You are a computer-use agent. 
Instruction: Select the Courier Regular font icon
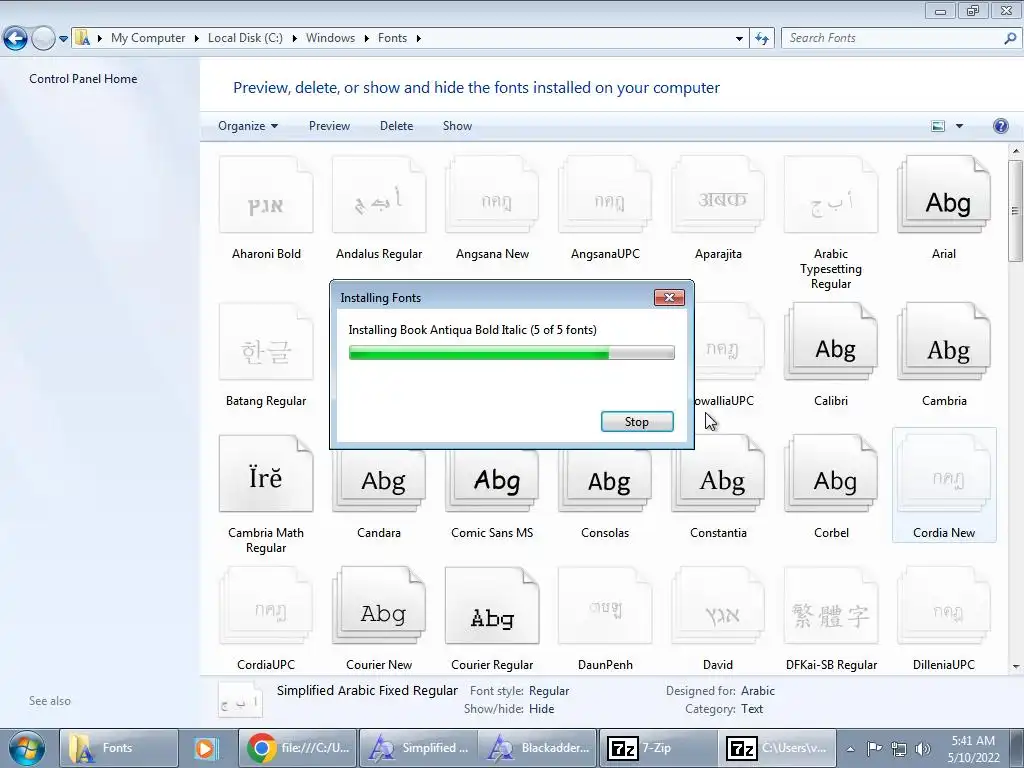coord(492,605)
